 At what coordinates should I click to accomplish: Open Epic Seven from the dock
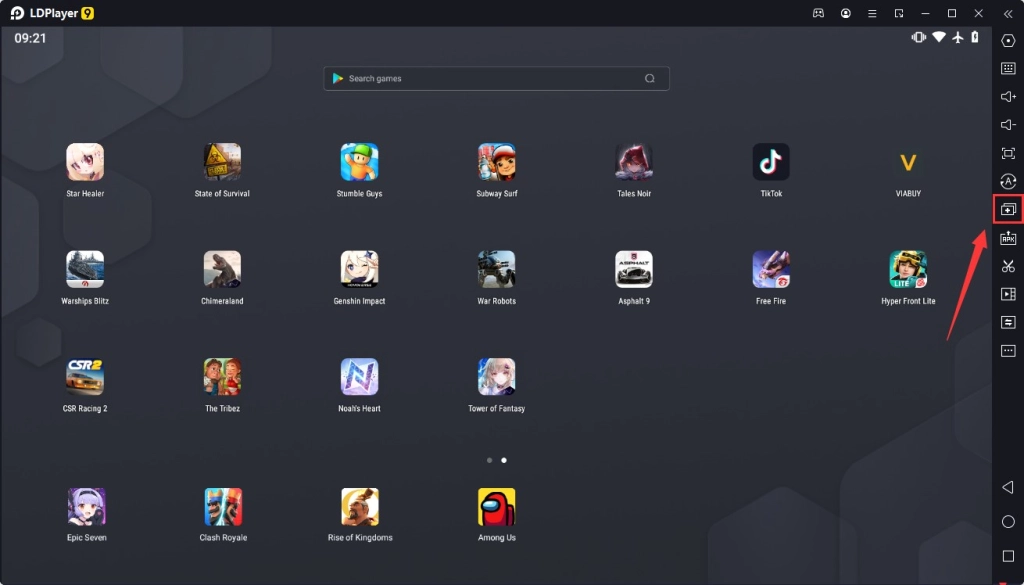coord(86,507)
